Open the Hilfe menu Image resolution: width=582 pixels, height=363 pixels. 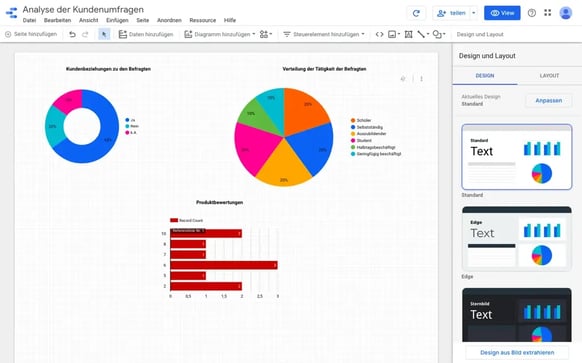coord(230,20)
